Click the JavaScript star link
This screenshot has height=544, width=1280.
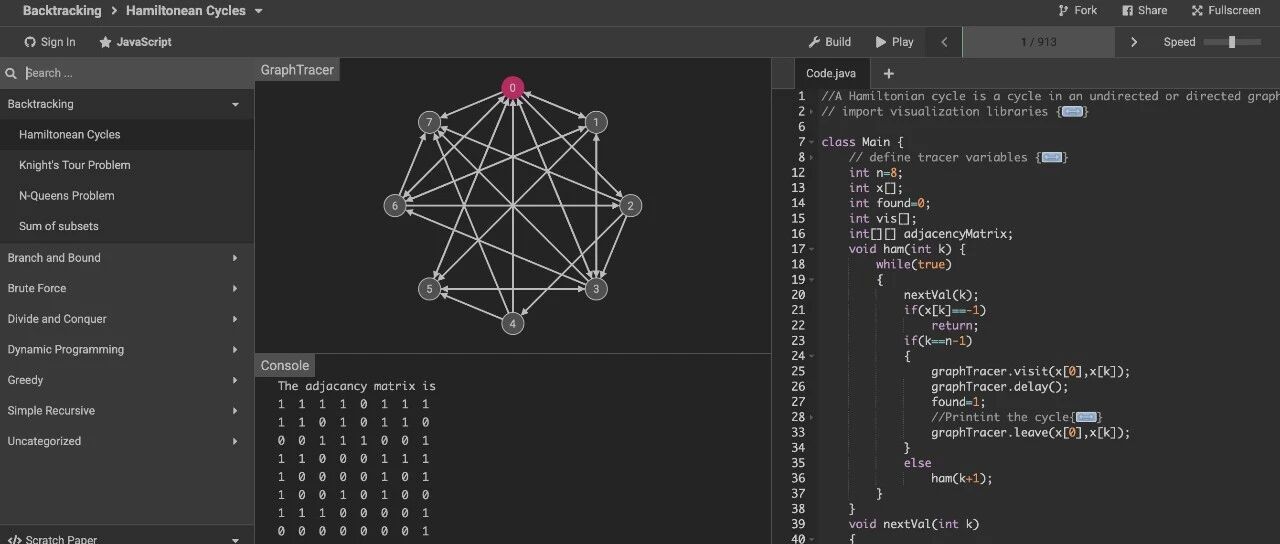pos(135,42)
